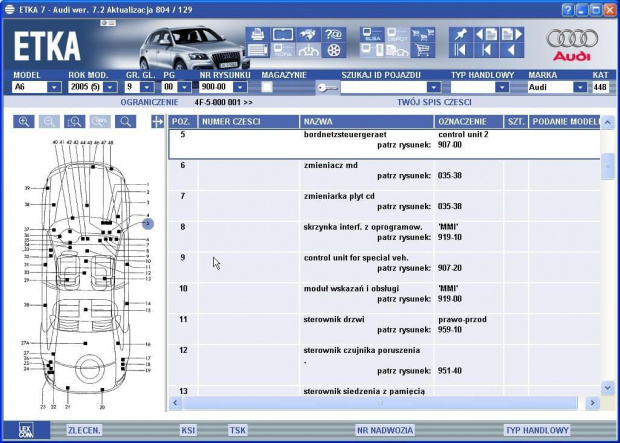Click the zoom in magnifier above diagram
The image size is (620, 443).
pos(23,122)
